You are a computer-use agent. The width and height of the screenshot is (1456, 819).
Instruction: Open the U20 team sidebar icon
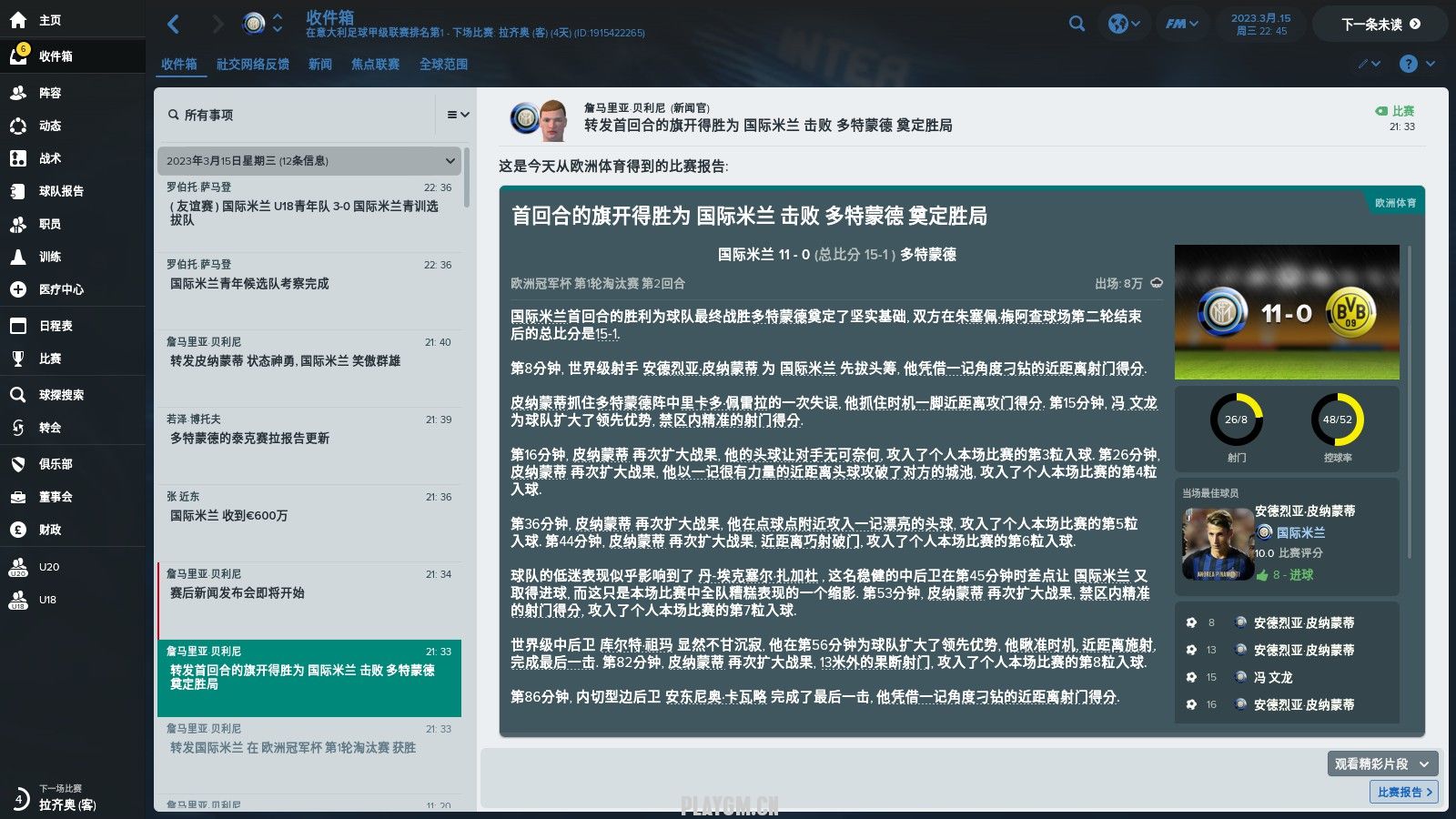[18, 567]
